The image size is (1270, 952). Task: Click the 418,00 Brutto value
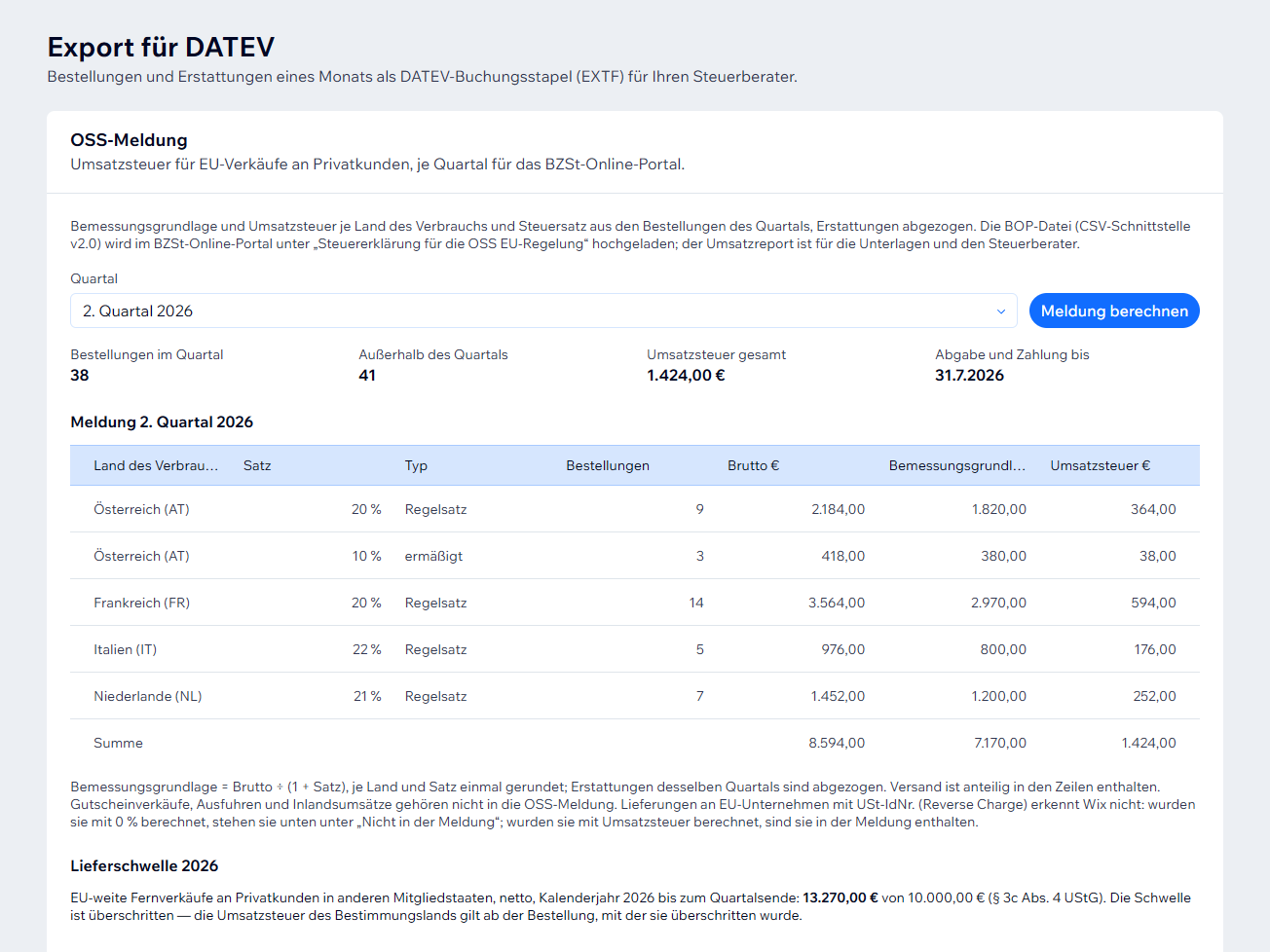click(x=842, y=556)
